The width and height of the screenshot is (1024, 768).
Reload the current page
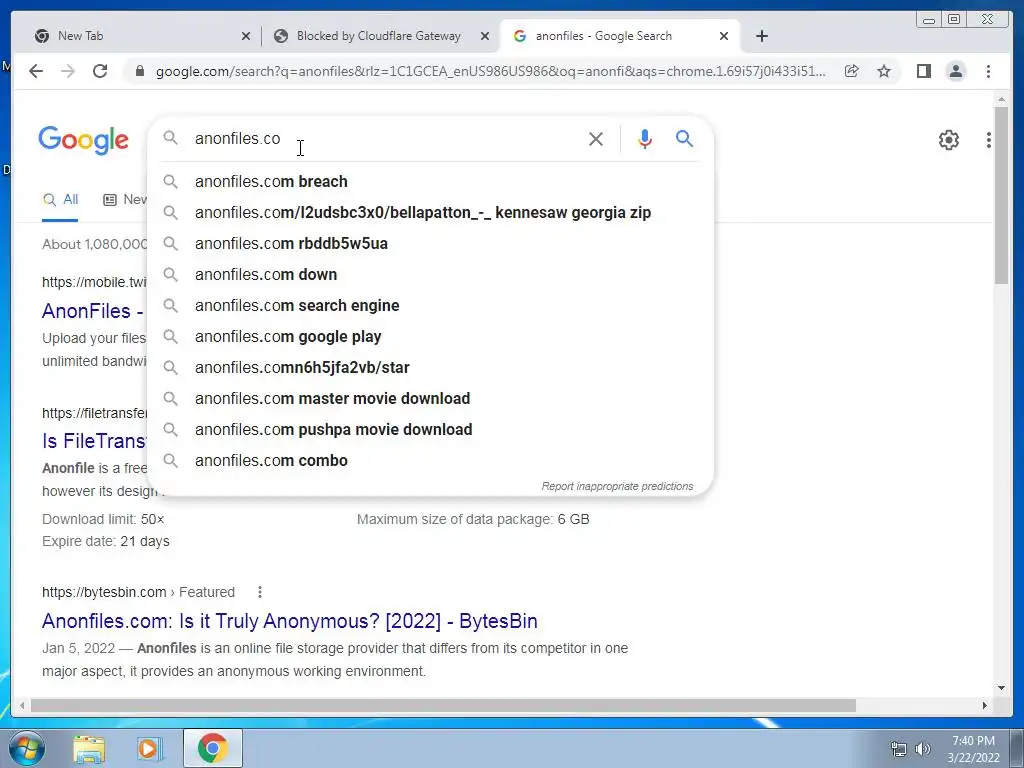100,71
